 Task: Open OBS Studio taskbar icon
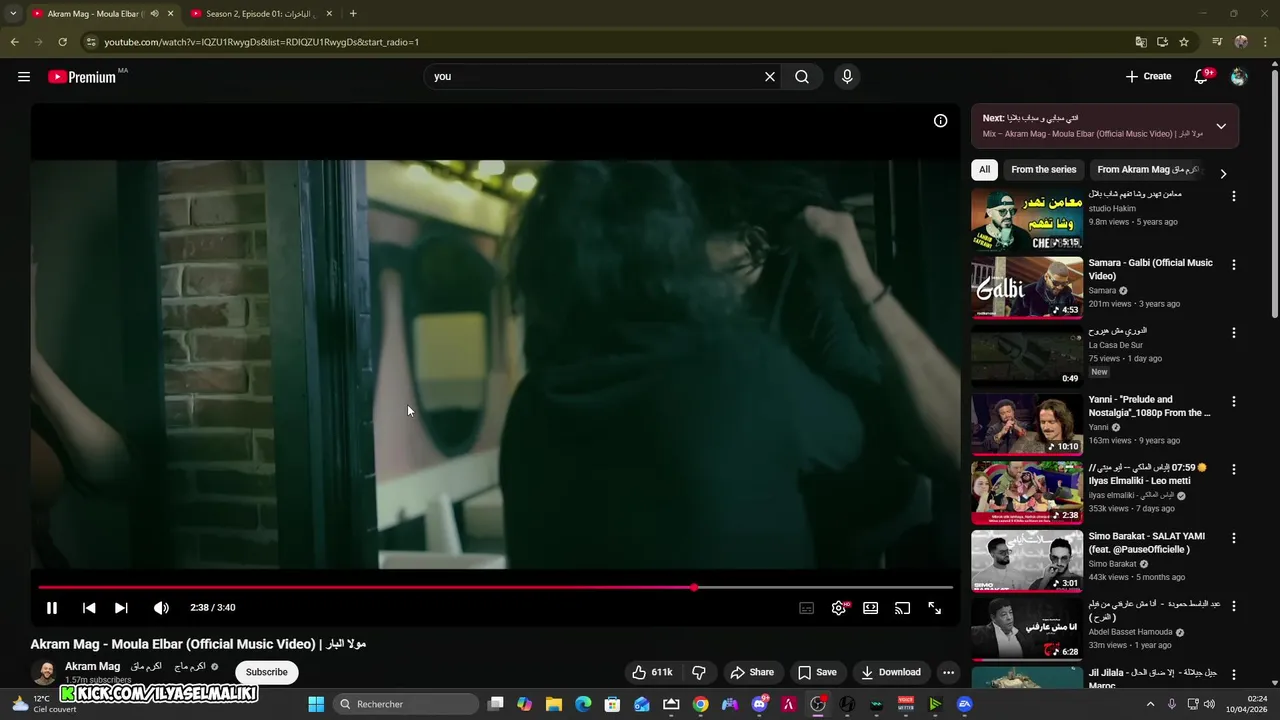[818, 704]
